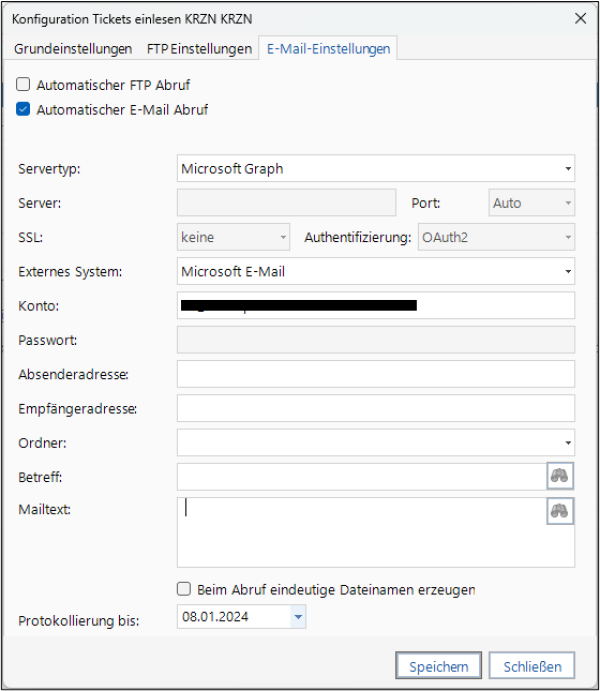Click inside the Mailtext text area
This screenshot has height=691, width=600.
click(360, 540)
